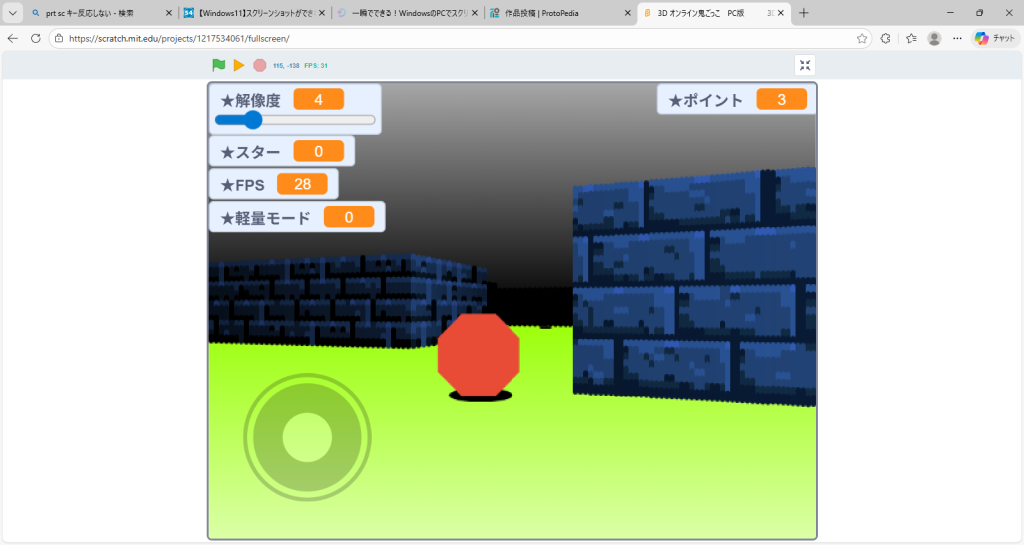
Task: Expand the tab search dropdown chevron
Action: click(x=13, y=13)
